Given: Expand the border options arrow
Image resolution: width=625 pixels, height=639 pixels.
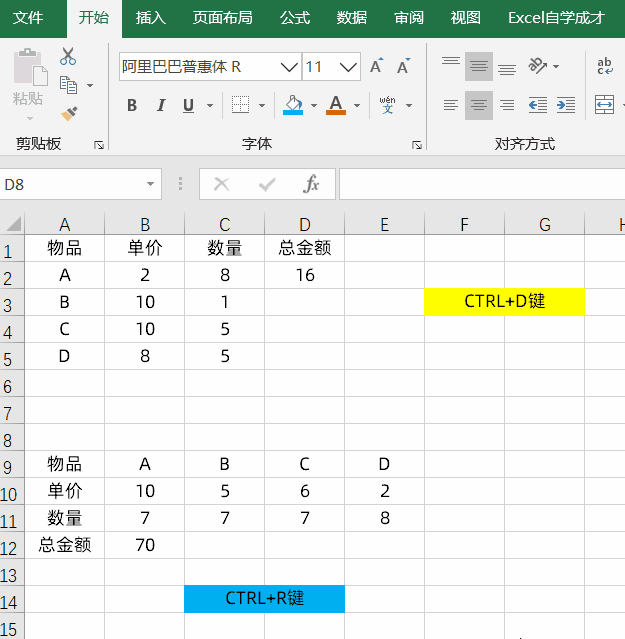Looking at the screenshot, I should (262, 106).
